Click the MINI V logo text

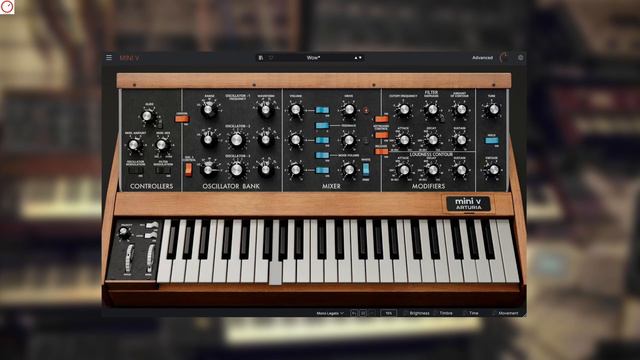click(129, 58)
